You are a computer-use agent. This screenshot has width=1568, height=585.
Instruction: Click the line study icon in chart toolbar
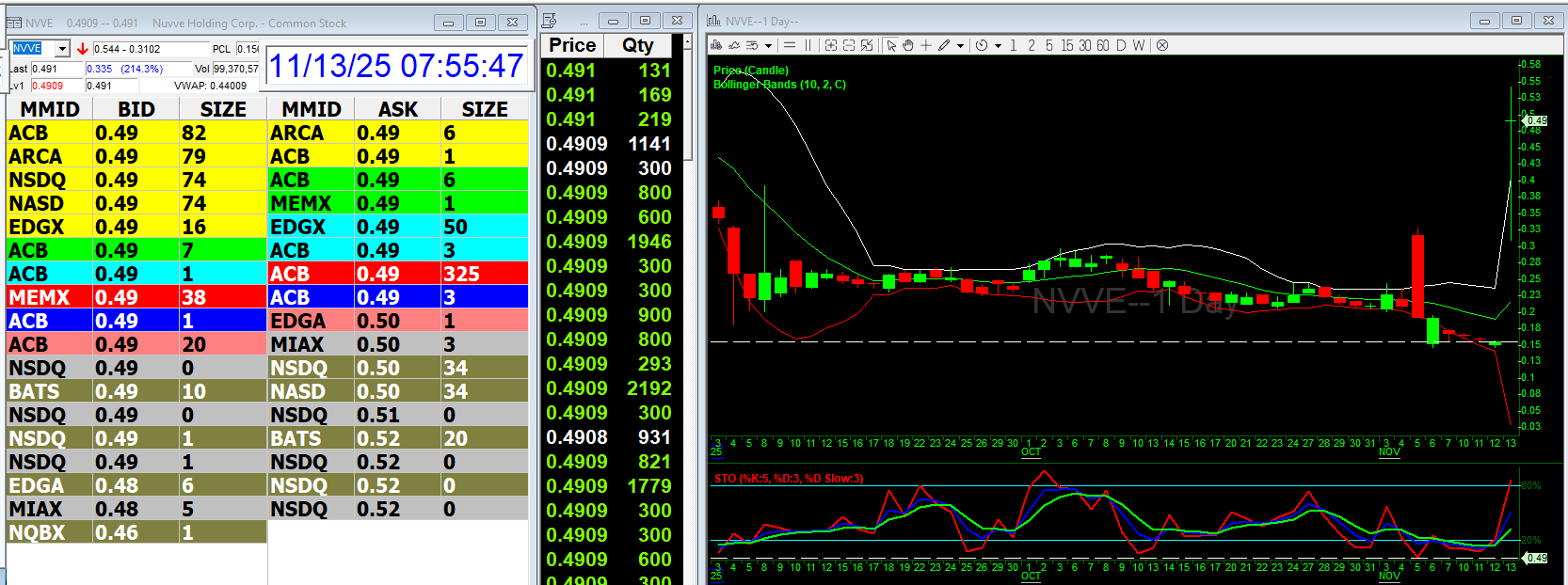(x=734, y=45)
